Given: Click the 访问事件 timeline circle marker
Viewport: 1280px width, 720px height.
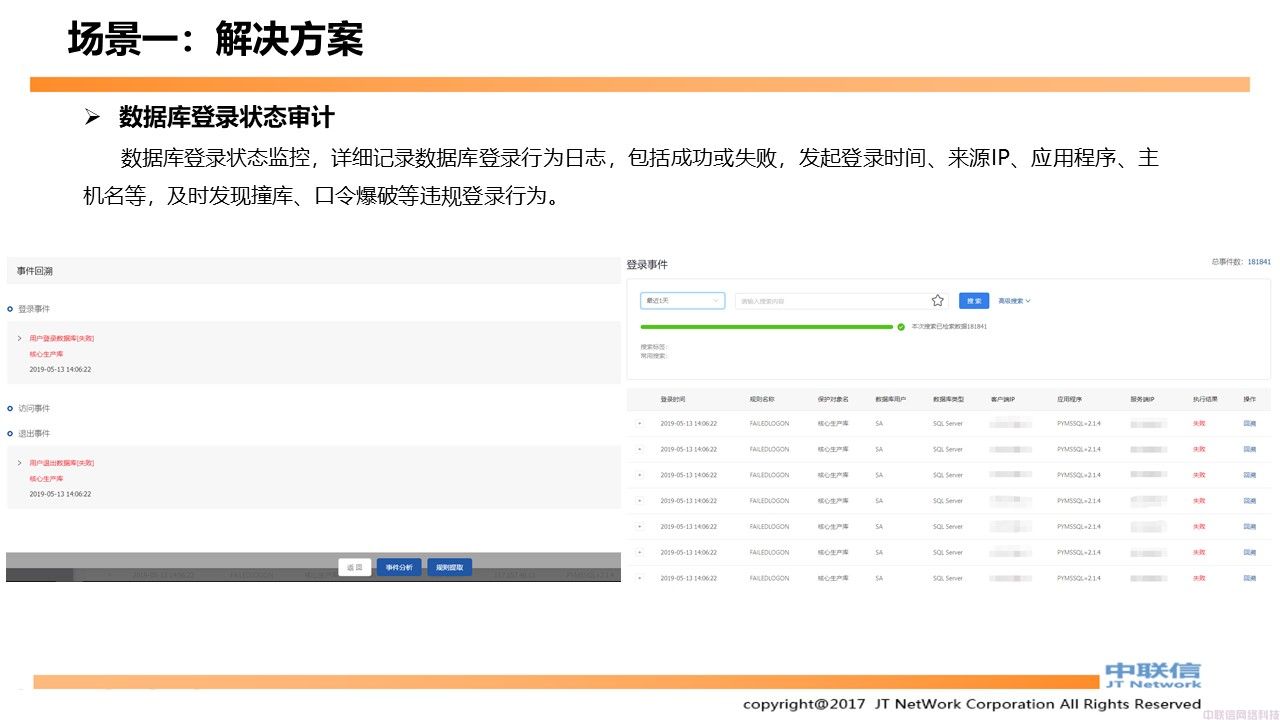Looking at the screenshot, I should point(10,408).
